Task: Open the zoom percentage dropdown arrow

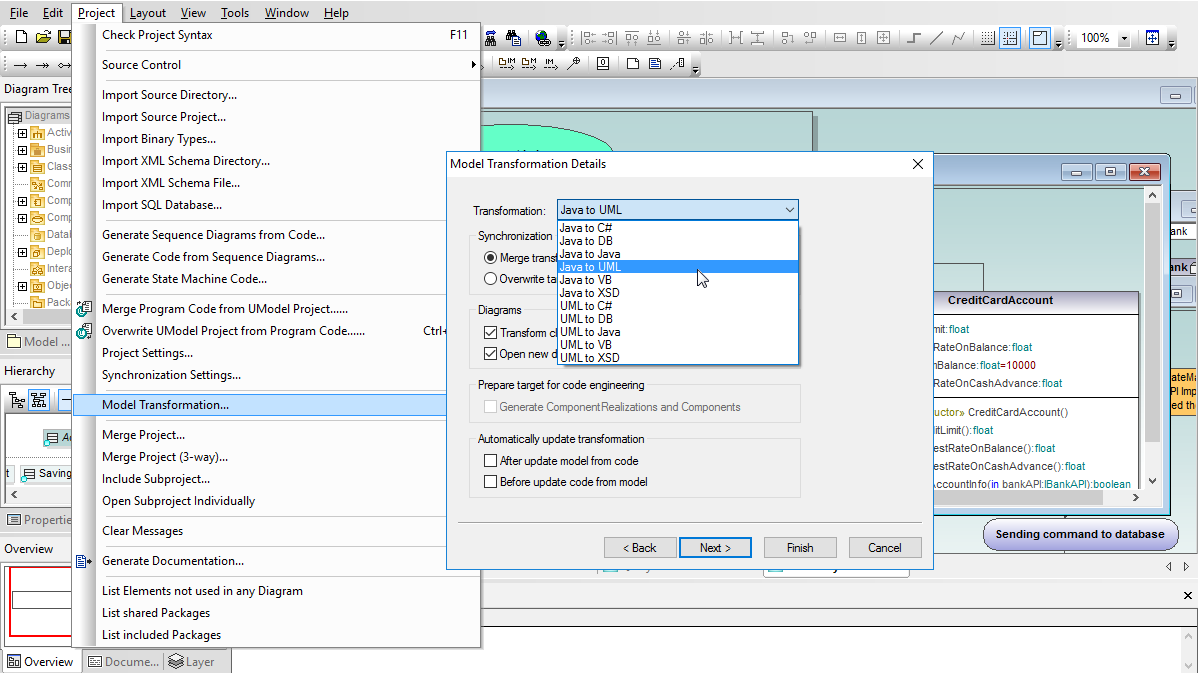Action: 1124,38
